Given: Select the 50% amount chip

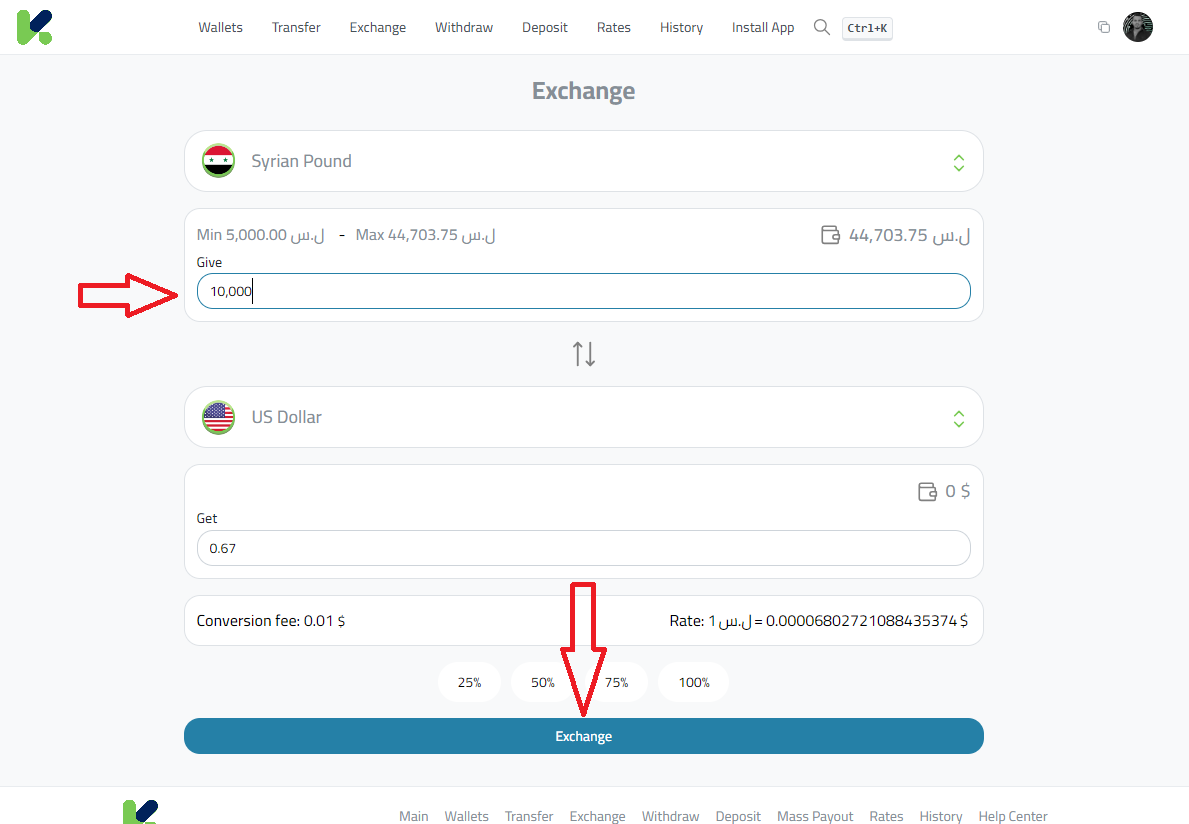Looking at the screenshot, I should click(541, 681).
